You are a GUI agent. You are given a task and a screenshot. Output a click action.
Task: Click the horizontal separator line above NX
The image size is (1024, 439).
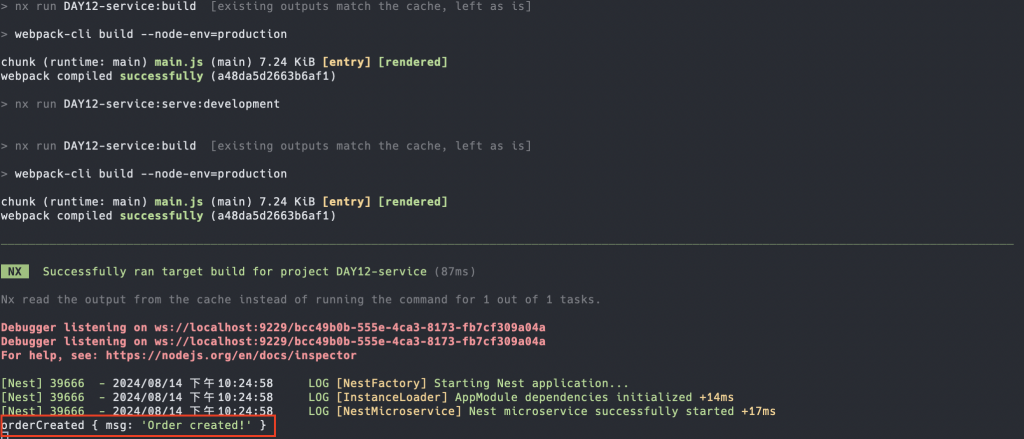click(507, 244)
